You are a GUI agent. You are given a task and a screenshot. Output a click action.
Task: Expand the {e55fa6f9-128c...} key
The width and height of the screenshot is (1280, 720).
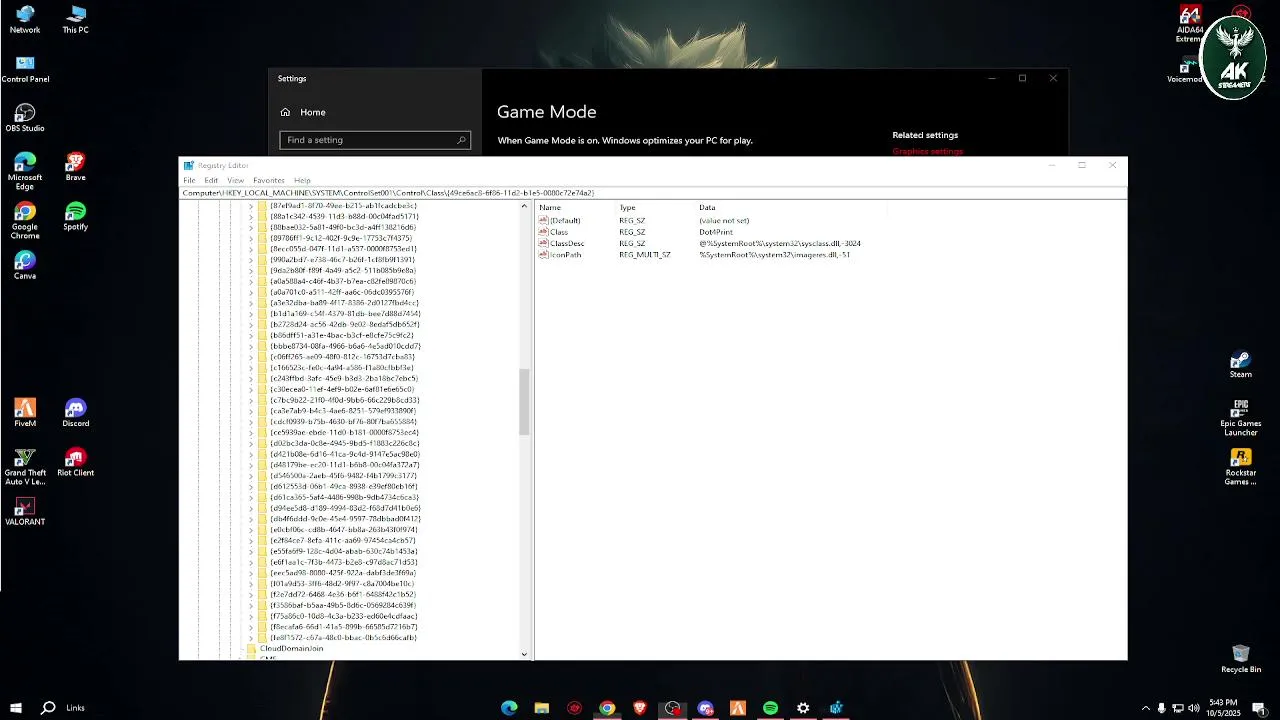point(251,551)
